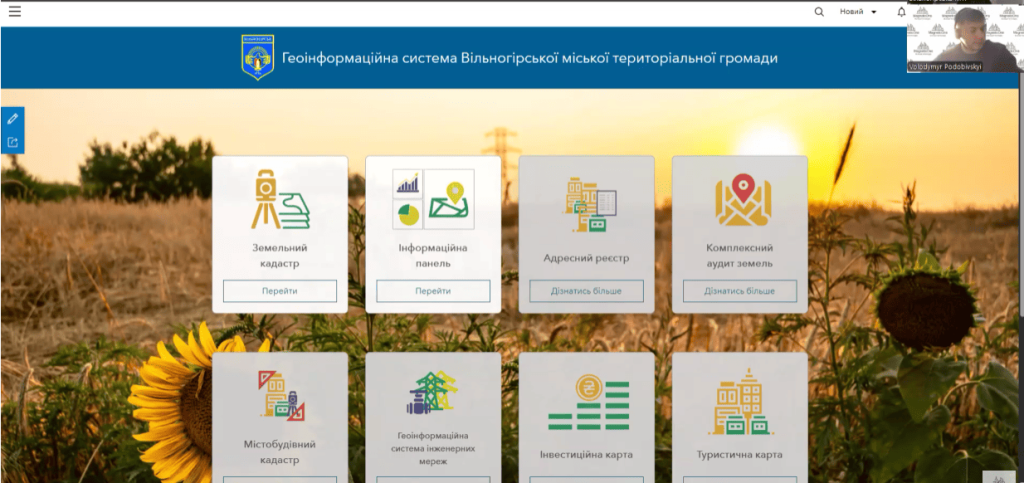The height and width of the screenshot is (483, 1024).
Task: Click Volodymyr Podobivskyi video thumbnail
Action: pyautogui.click(x=965, y=37)
